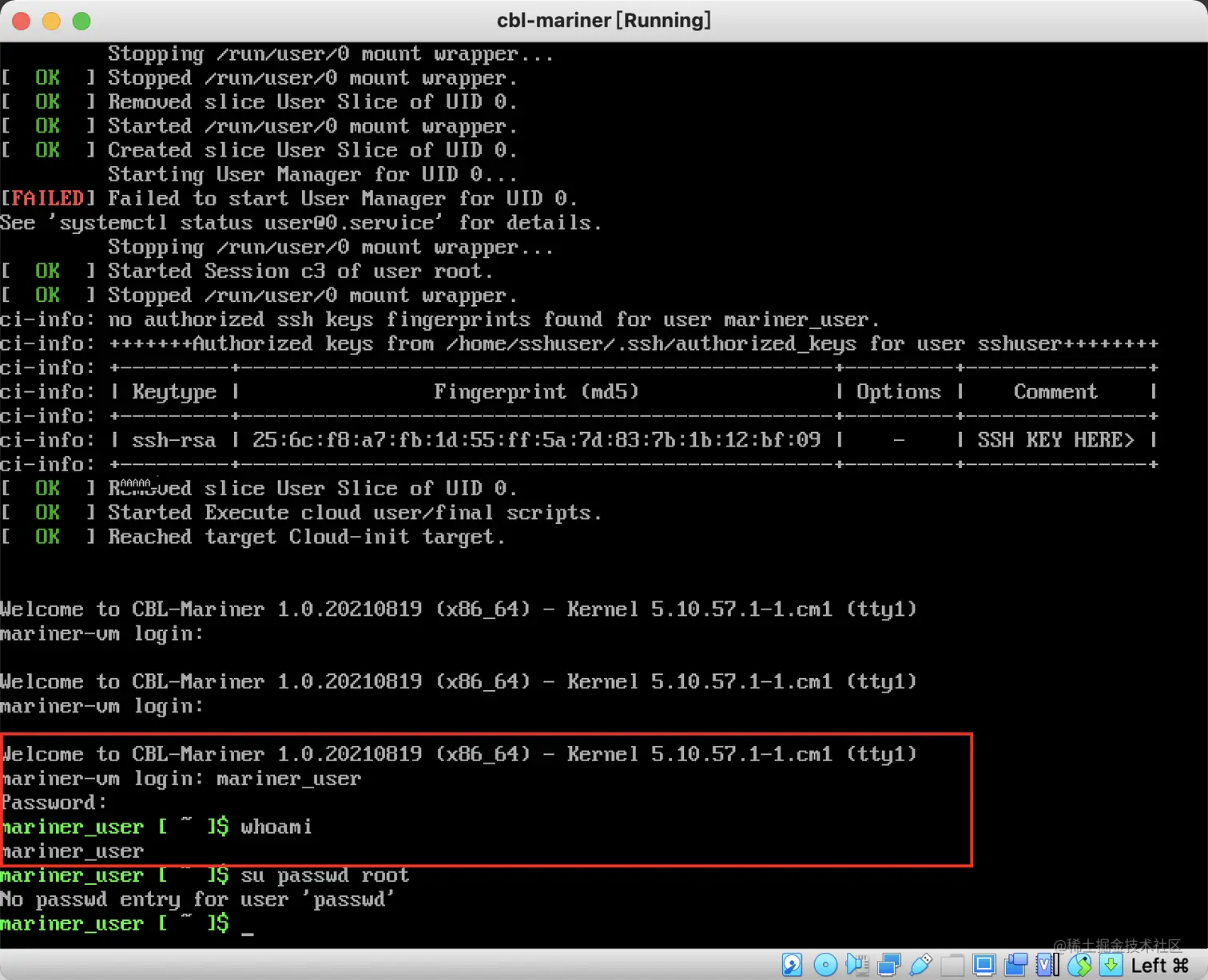Click 'Started Execute cloud user/final scripts.' line
Image resolution: width=1208 pixels, height=980 pixels.
(355, 513)
